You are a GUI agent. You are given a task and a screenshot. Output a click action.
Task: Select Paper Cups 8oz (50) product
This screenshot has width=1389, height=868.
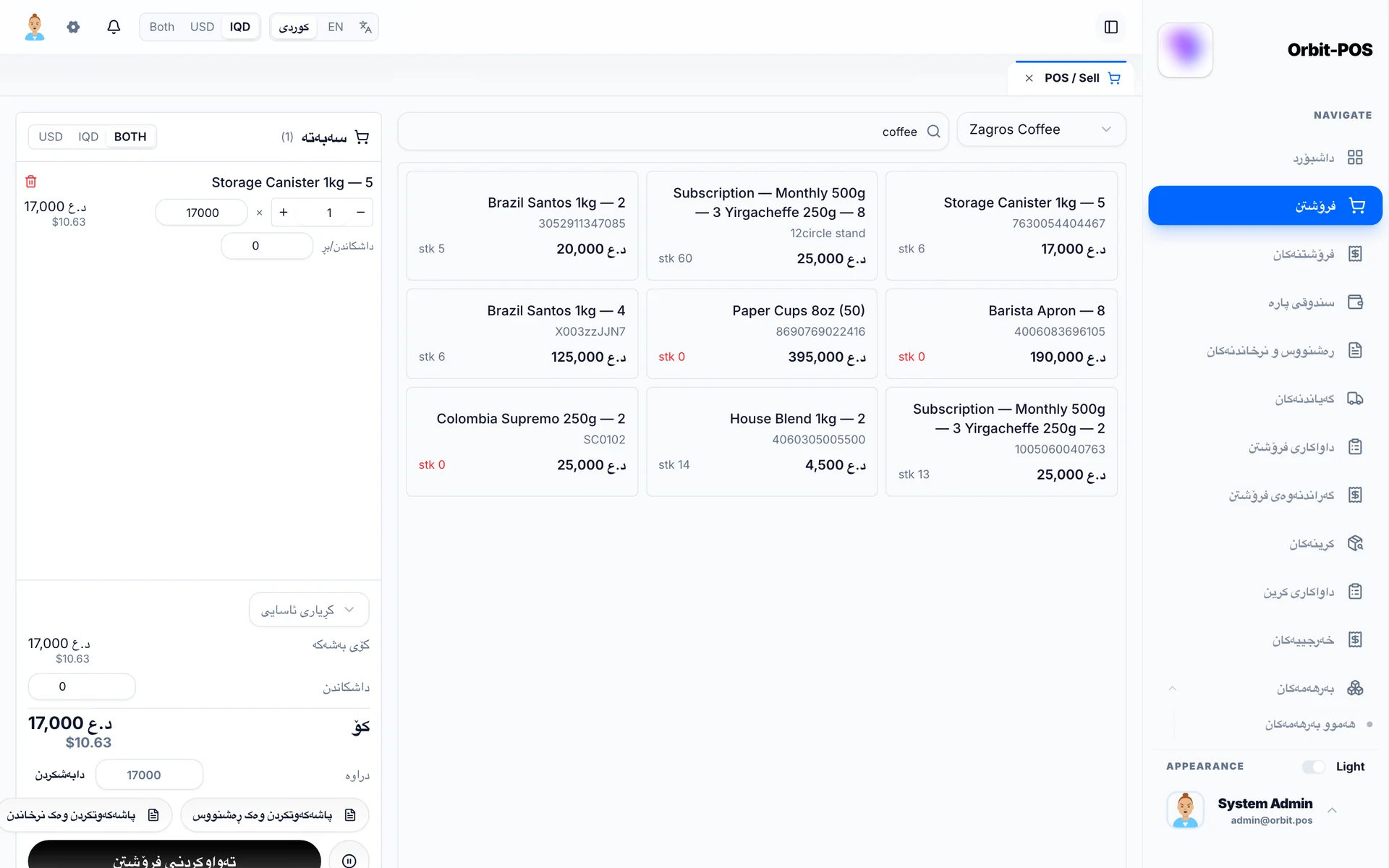pos(762,333)
